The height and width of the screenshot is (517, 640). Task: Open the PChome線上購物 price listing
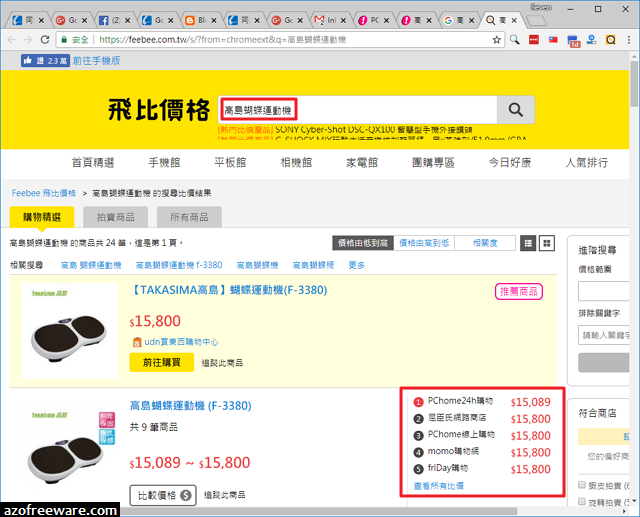pyautogui.click(x=482, y=435)
